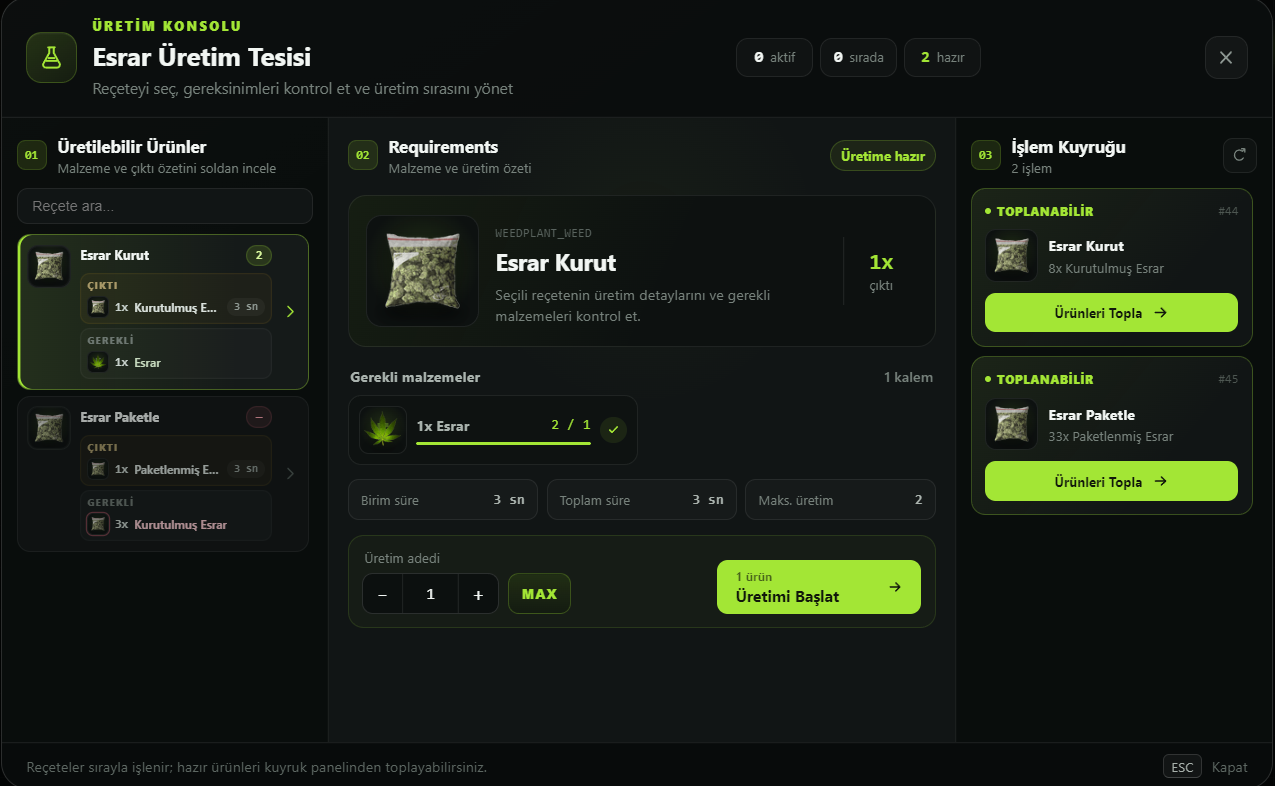Click queue item #45 Esrar Paketle thumbnail
Image resolution: width=1275 pixels, height=786 pixels.
click(1011, 424)
